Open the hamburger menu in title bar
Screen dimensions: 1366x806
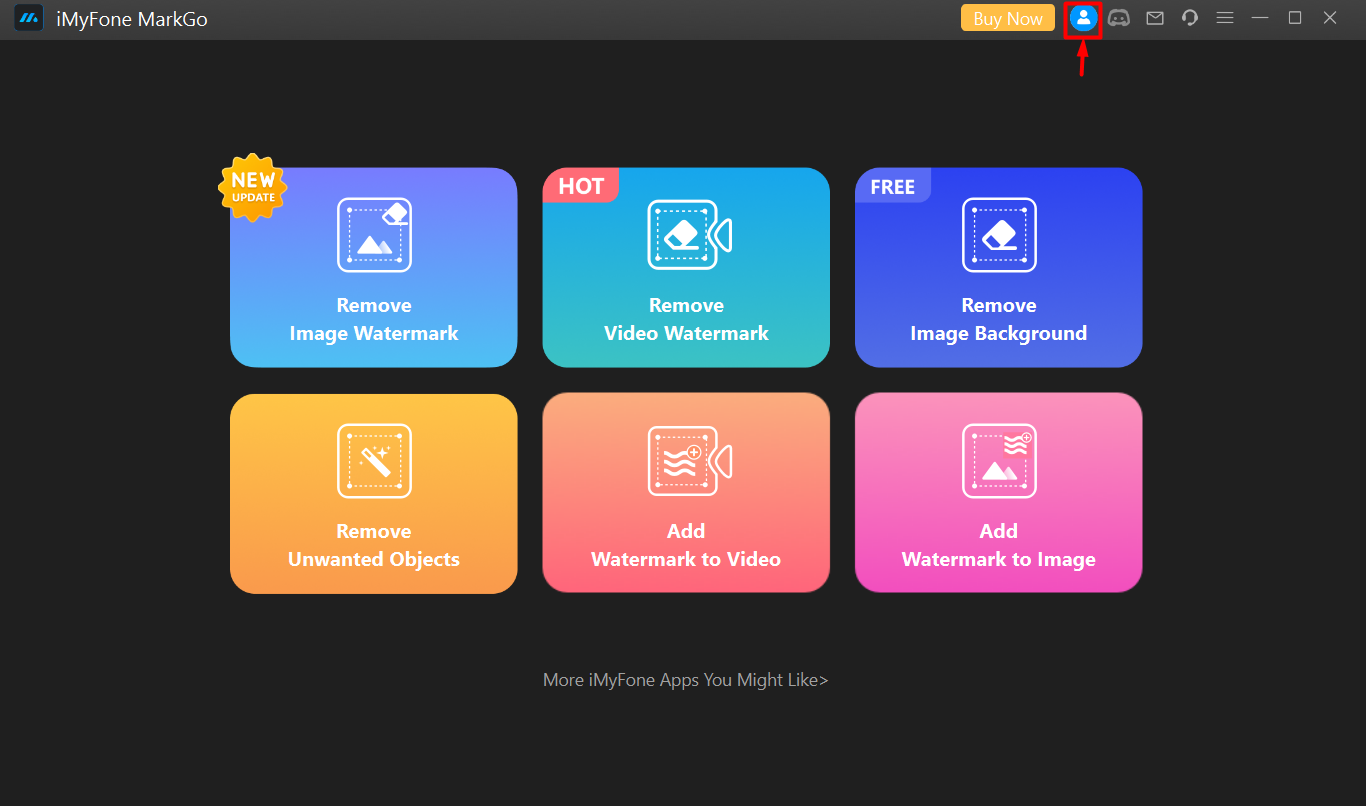(1225, 18)
